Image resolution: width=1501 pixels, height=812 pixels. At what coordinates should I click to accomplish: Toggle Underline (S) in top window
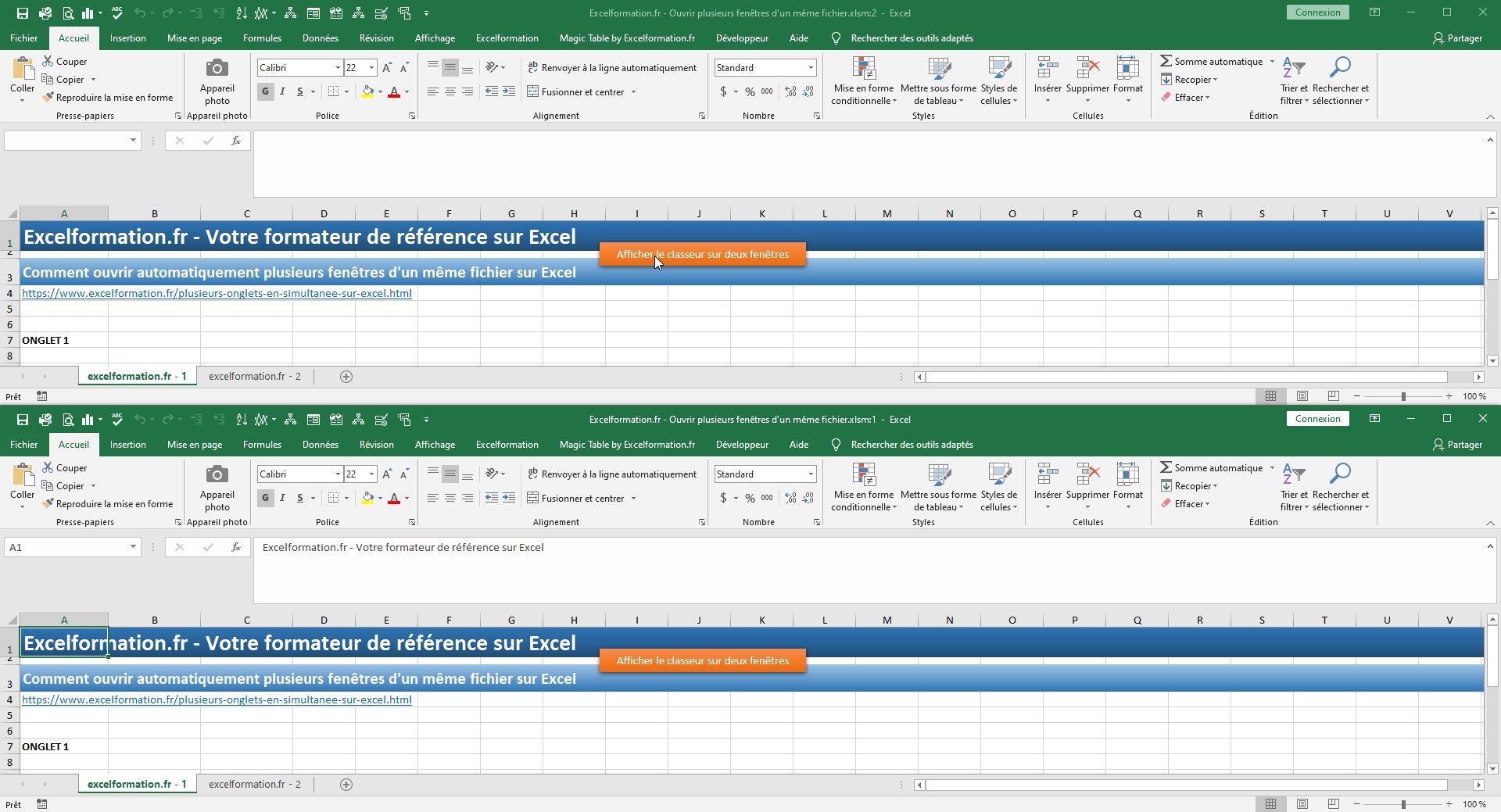(x=299, y=91)
